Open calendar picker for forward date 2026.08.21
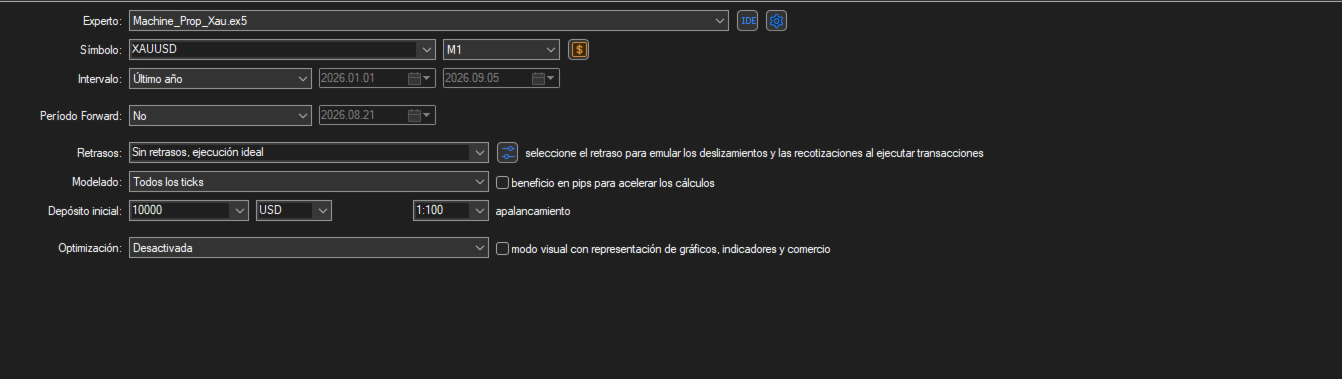Screen dimensions: 1342x379 [x=418, y=116]
